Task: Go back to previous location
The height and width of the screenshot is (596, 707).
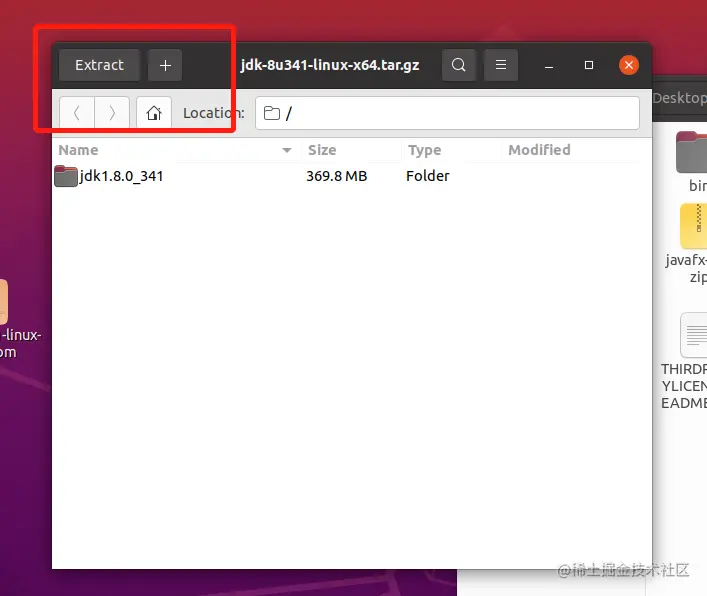Action: [77, 113]
